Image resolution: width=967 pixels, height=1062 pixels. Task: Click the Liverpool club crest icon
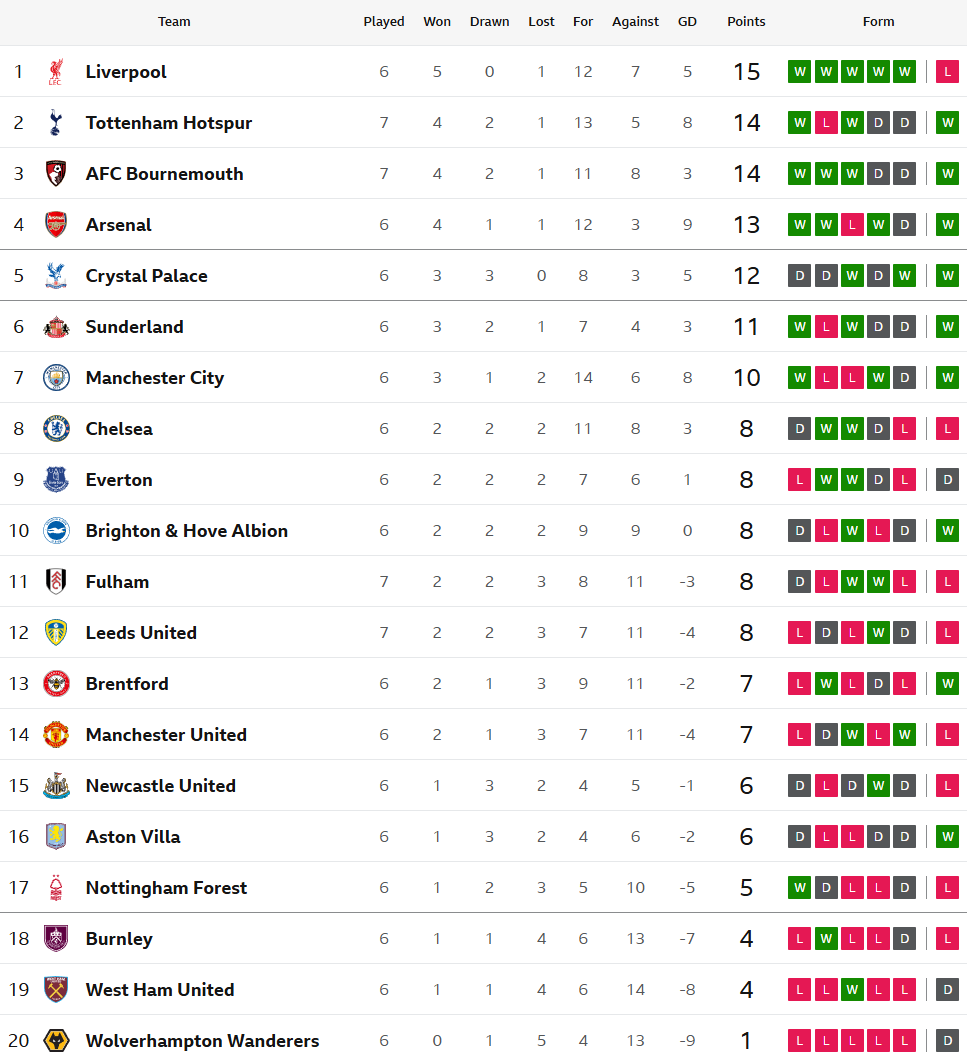click(x=56, y=72)
